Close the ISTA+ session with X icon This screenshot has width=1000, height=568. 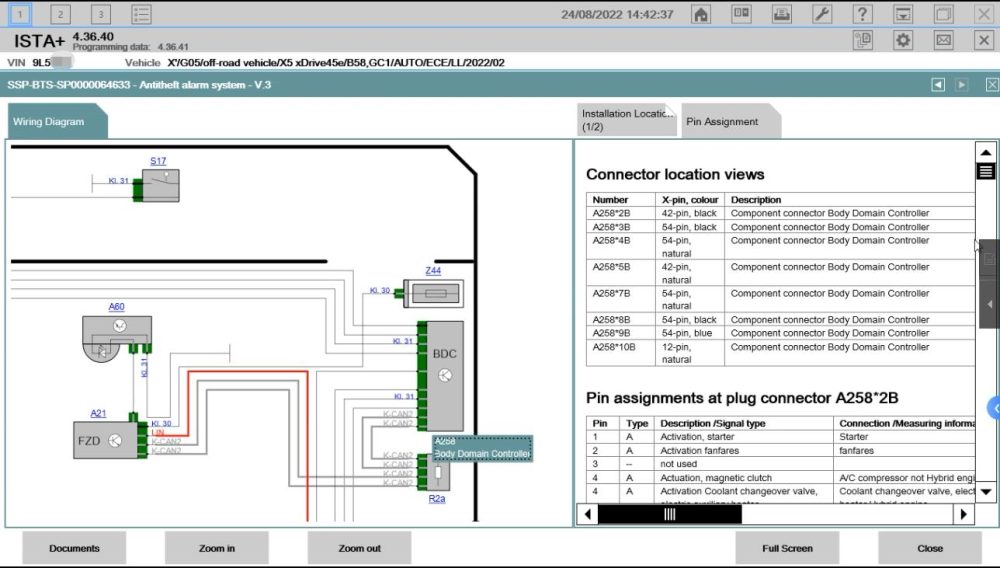pyautogui.click(x=984, y=40)
